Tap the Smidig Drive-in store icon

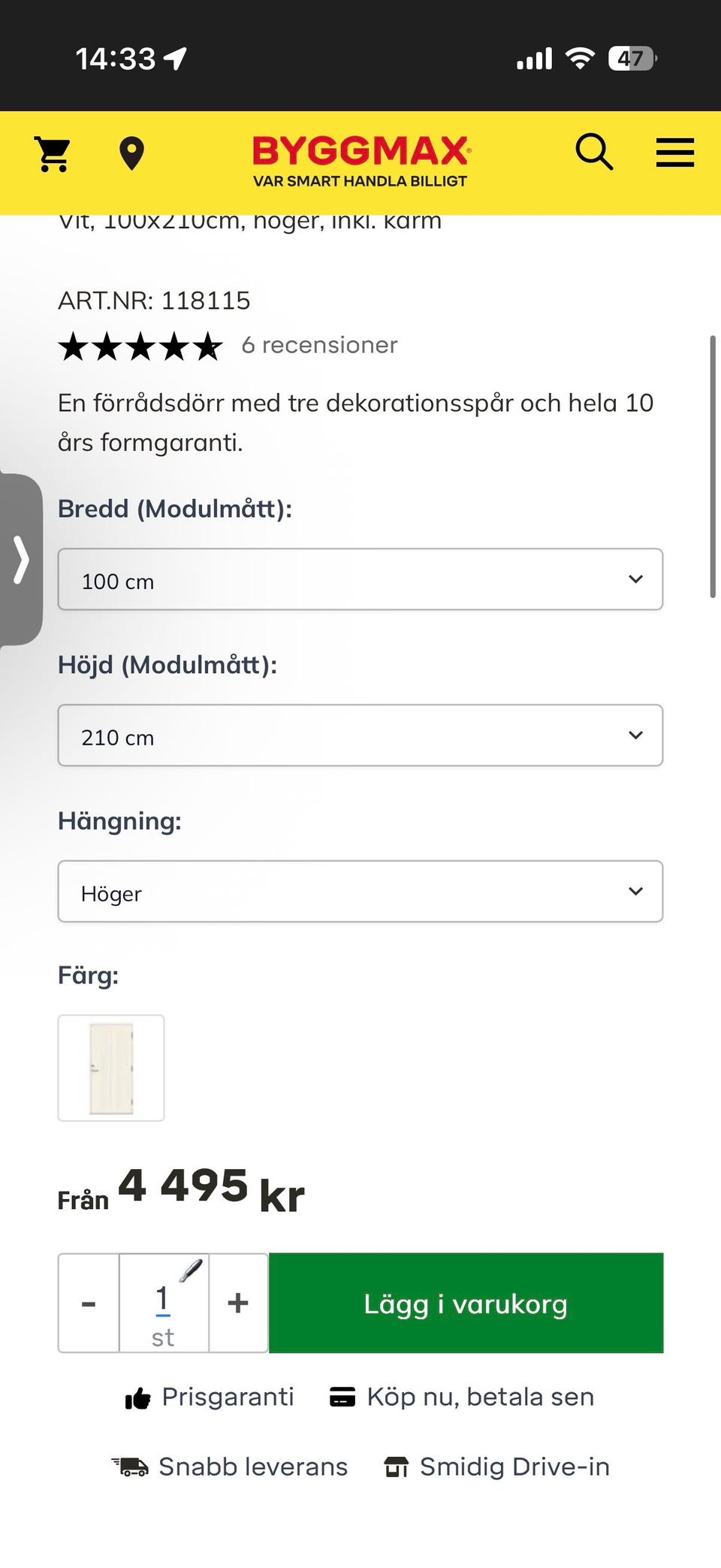[396, 1467]
